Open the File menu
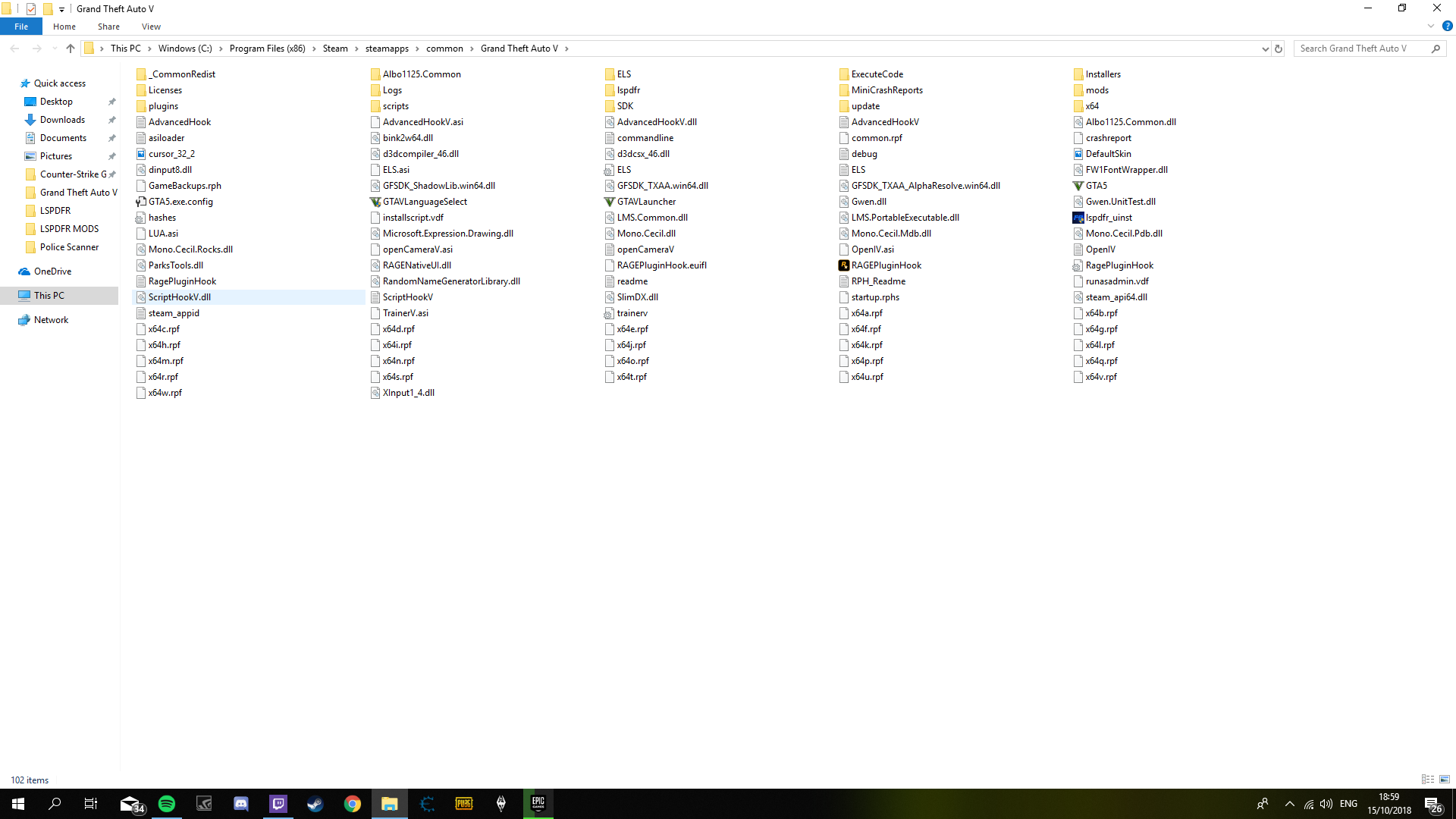The width and height of the screenshot is (1456, 819). point(21,27)
